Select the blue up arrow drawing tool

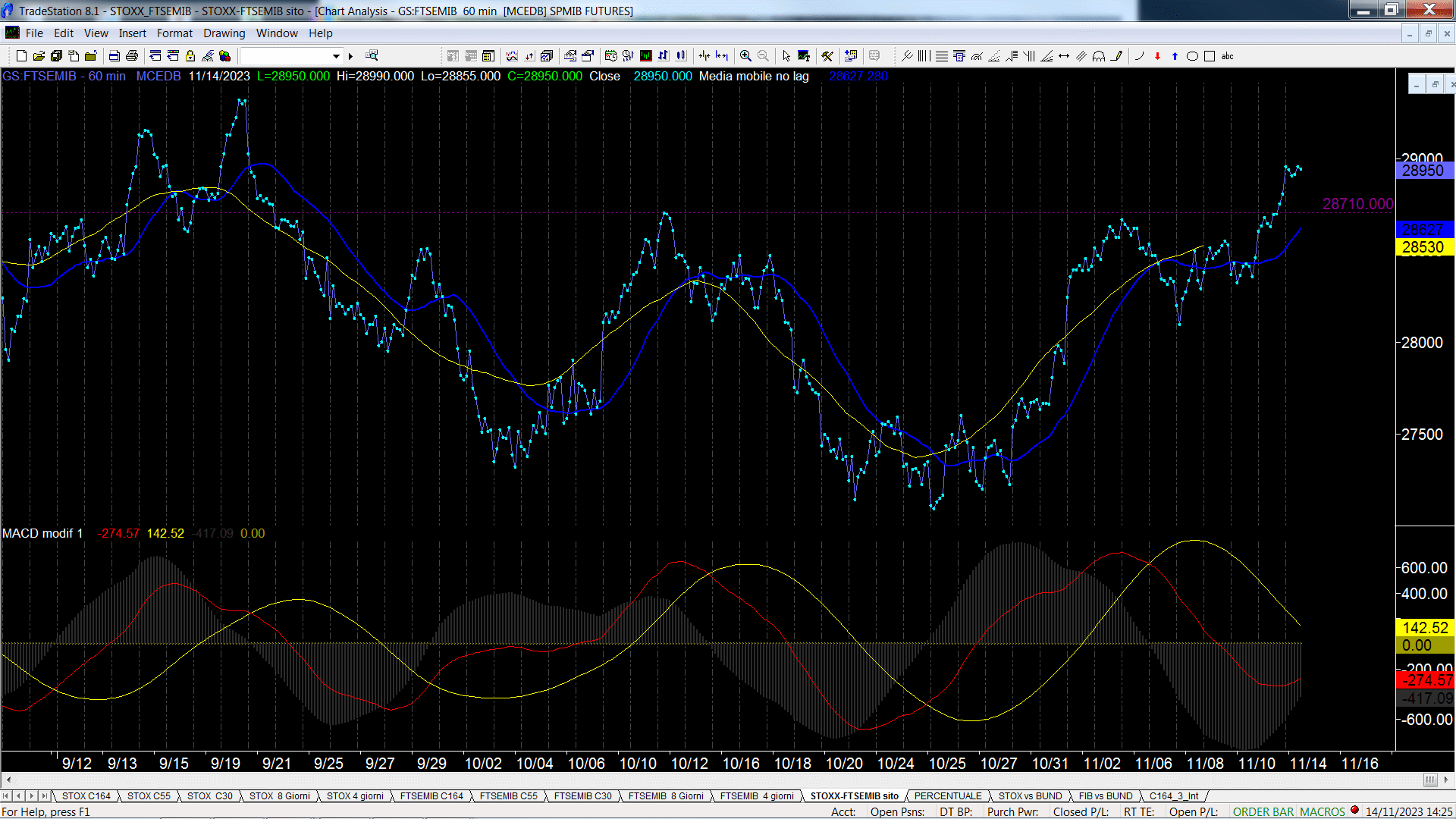point(1175,55)
